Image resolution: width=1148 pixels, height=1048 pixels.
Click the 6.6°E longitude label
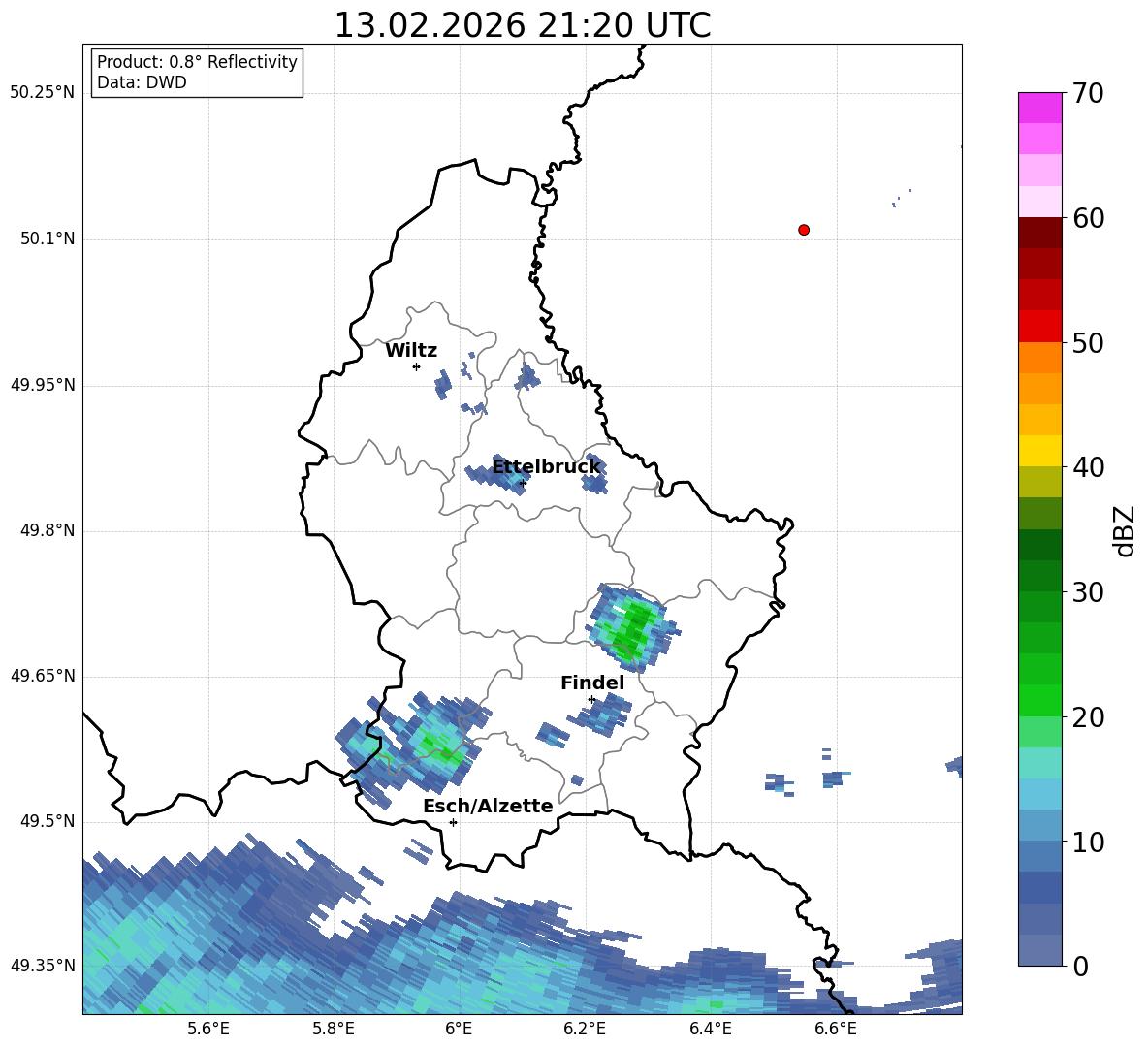click(836, 1029)
